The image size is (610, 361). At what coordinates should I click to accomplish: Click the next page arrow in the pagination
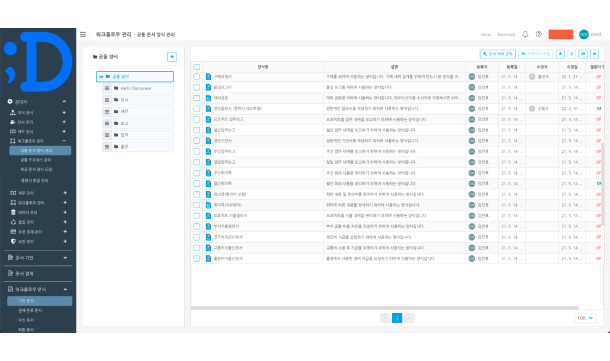[409, 318]
